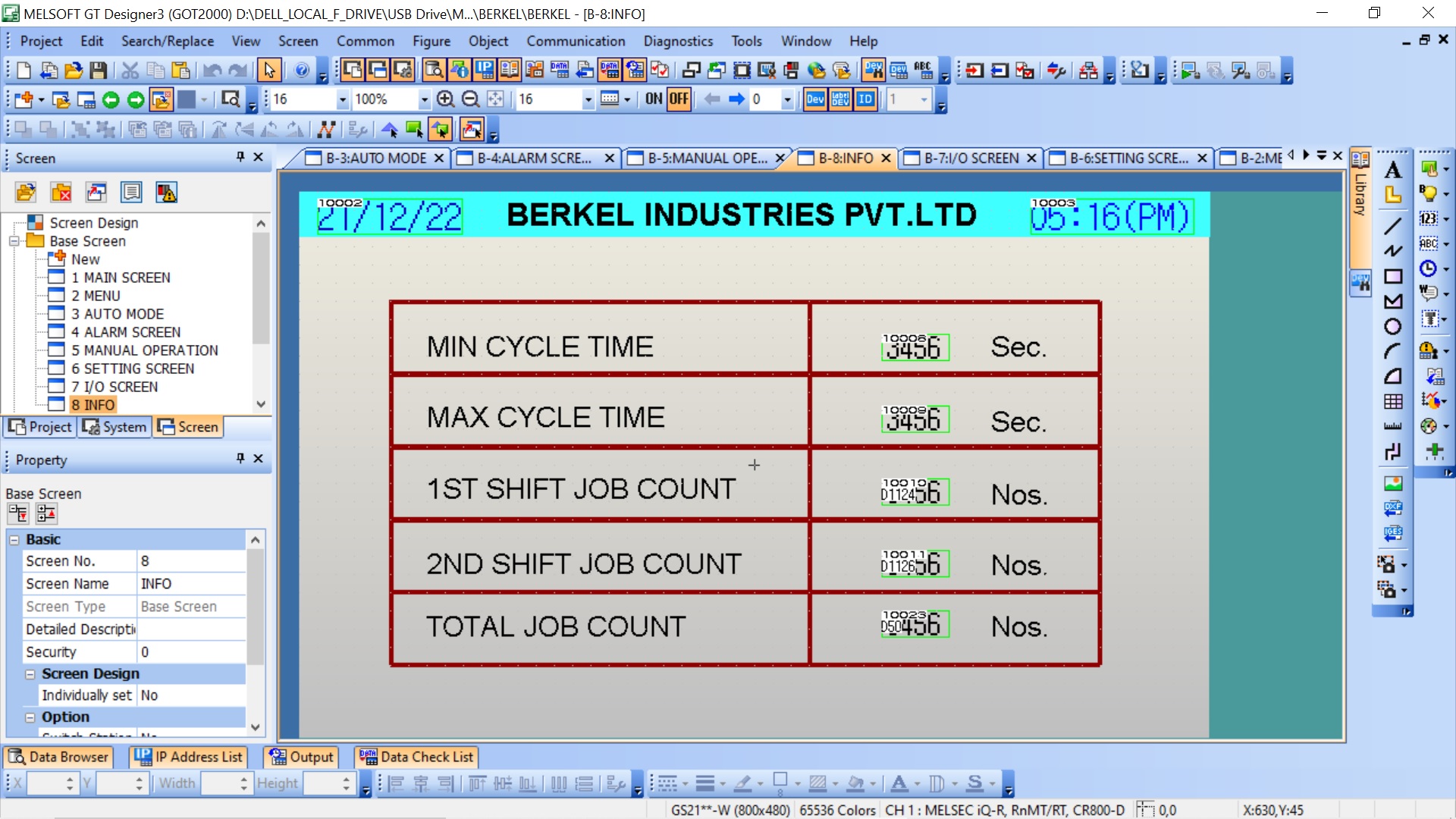Choose the Circle figure tool
Screen dimensions: 1456x819
pyautogui.click(x=1392, y=327)
